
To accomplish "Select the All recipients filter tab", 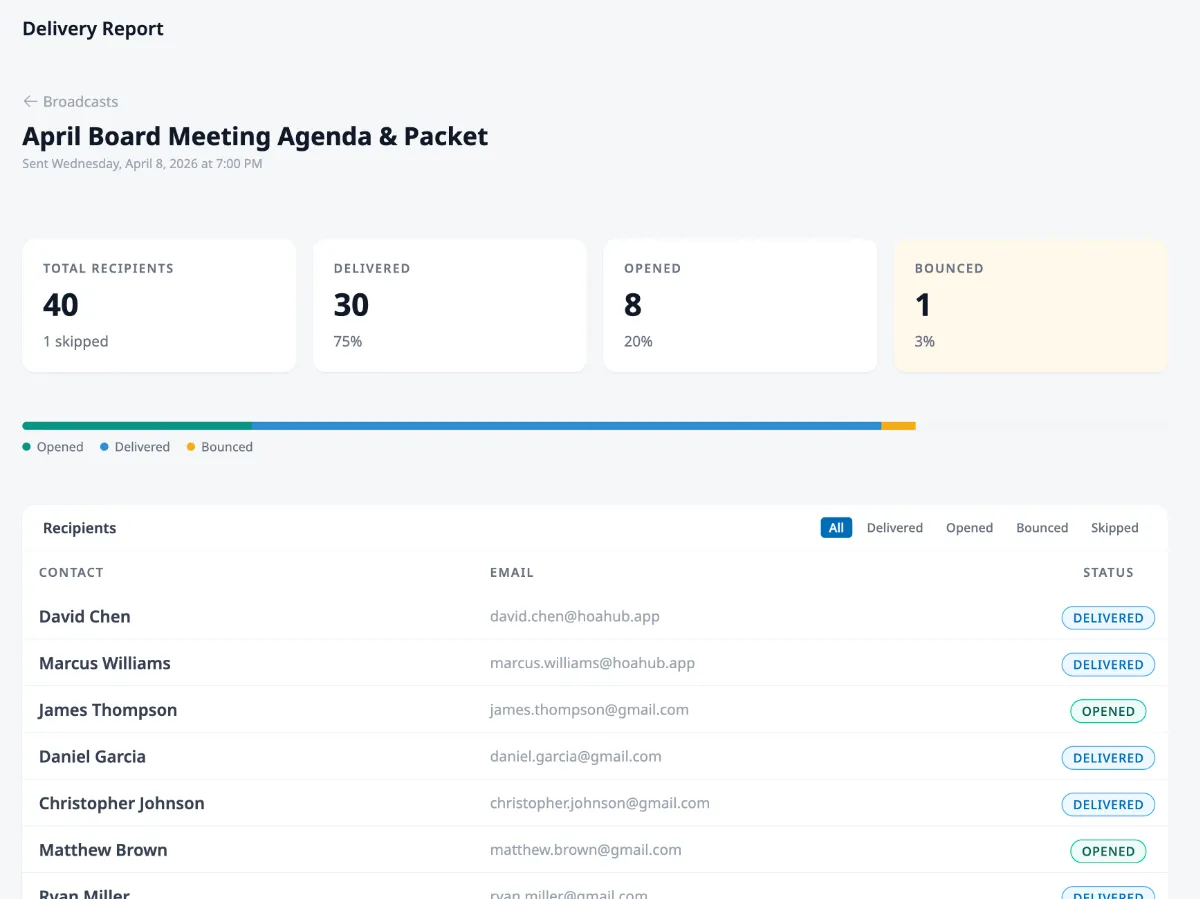I will [x=836, y=527].
